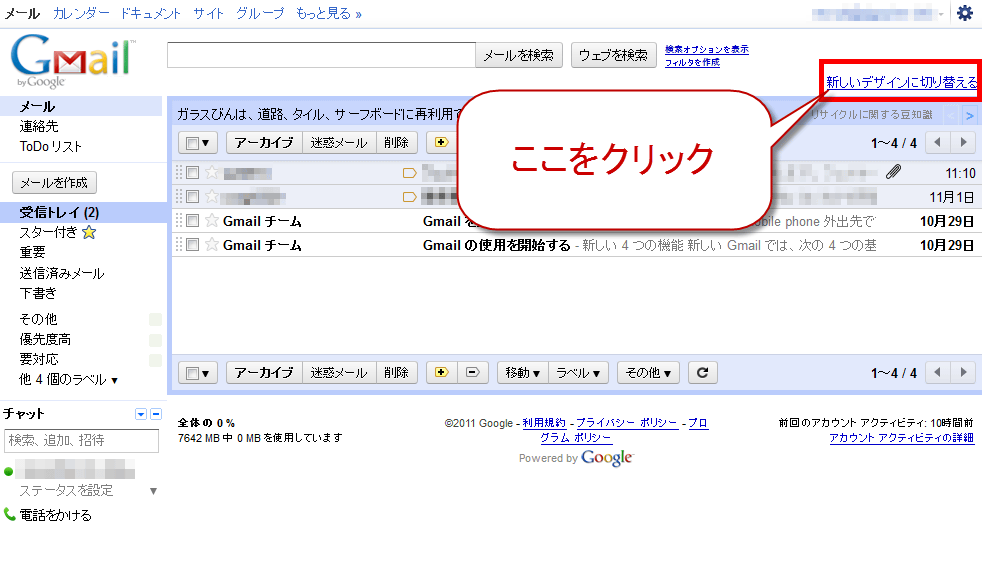The image size is (982, 588).
Task: Mark as not important in bottom toolbar
Action: coord(473,373)
